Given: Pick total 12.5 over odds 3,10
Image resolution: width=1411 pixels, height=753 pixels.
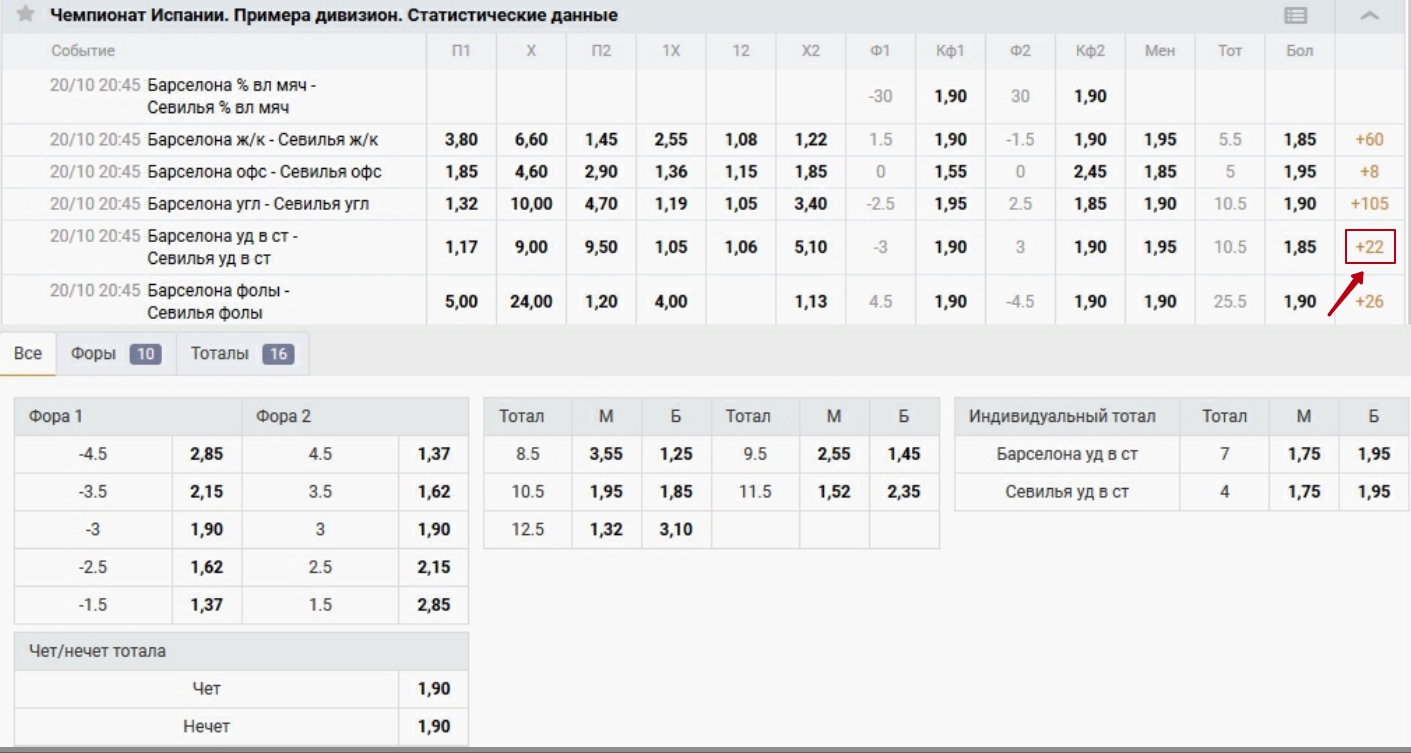Looking at the screenshot, I should (x=676, y=530).
